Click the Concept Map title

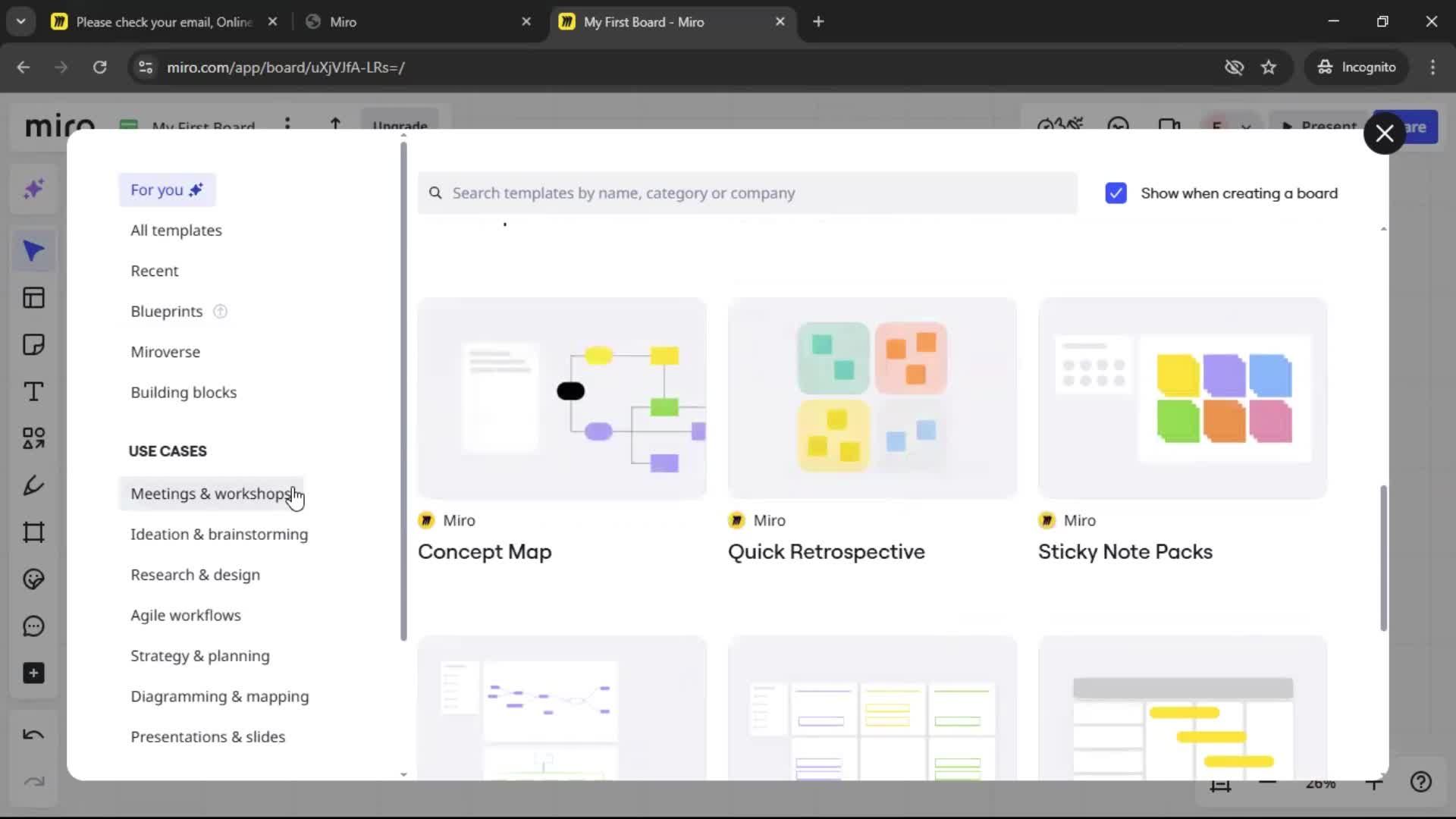(485, 552)
